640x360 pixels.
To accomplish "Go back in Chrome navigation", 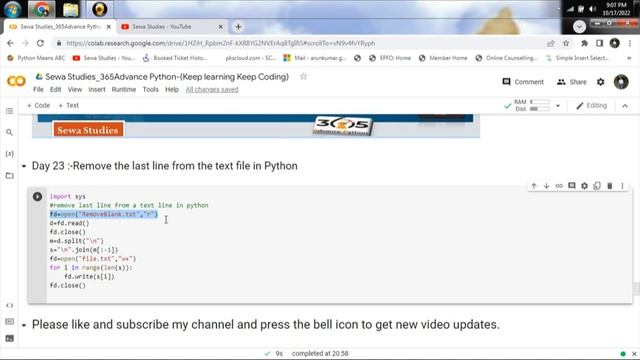I will [x=10, y=43].
